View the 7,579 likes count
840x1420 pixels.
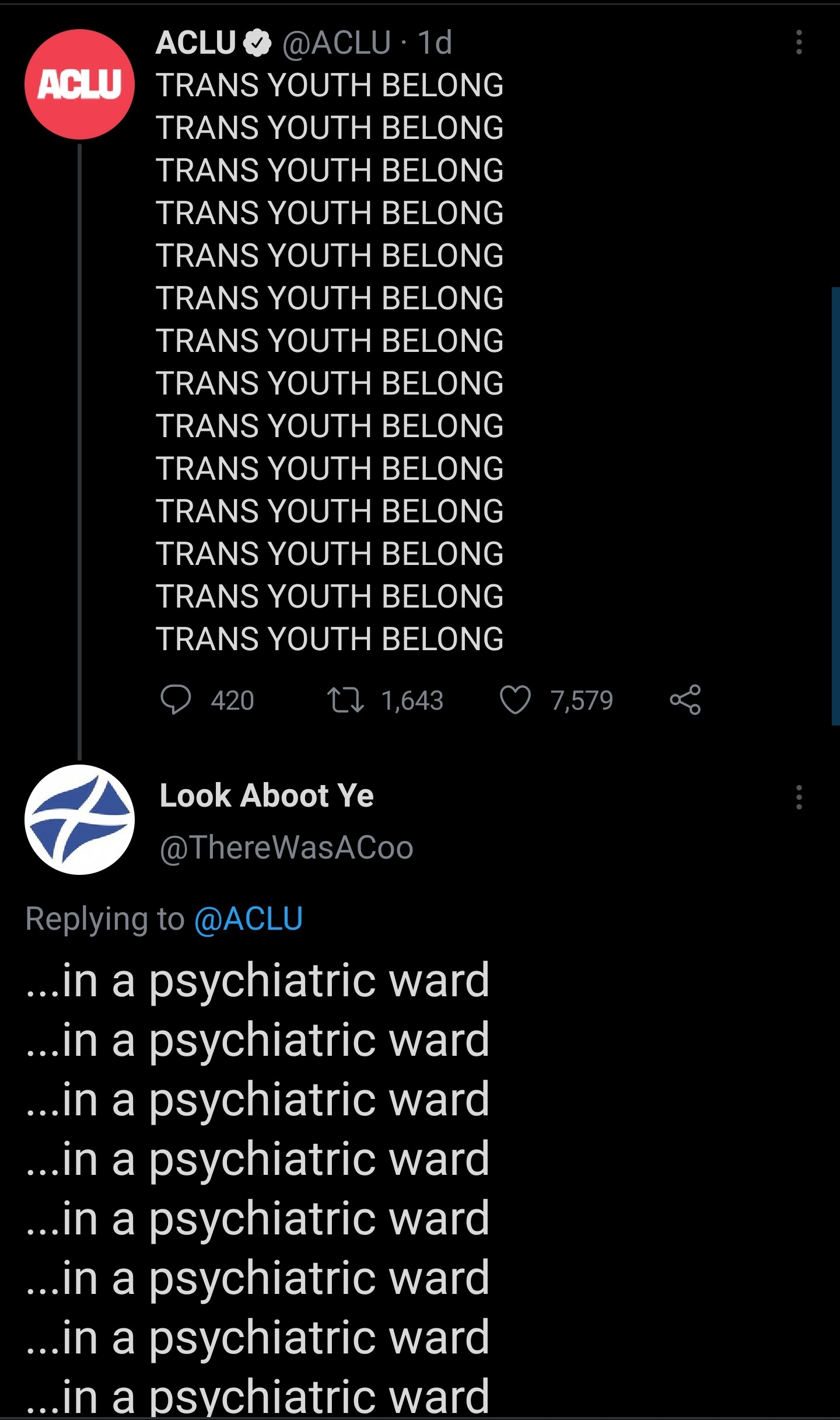[582, 700]
